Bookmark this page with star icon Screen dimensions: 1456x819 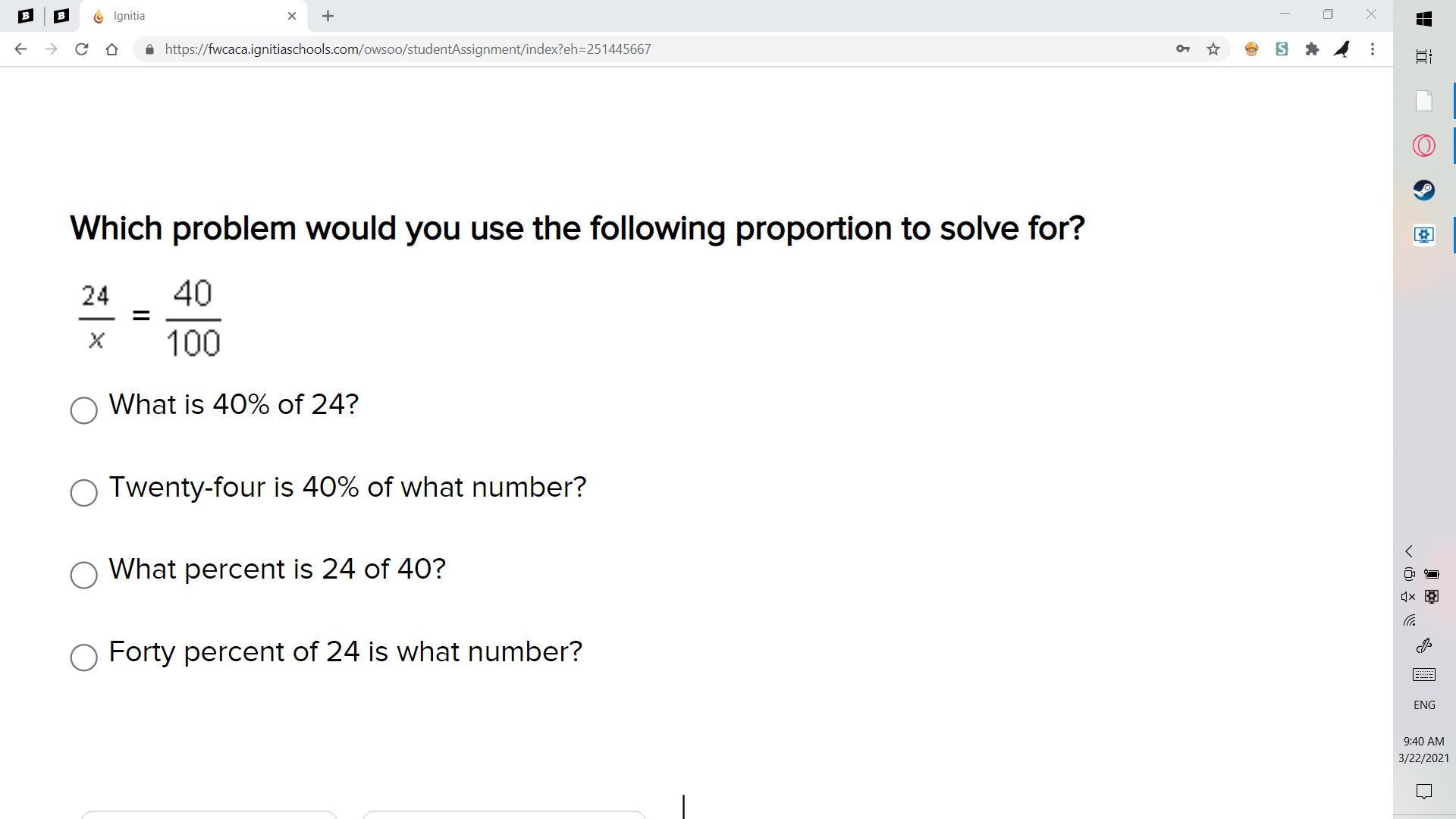(1213, 49)
